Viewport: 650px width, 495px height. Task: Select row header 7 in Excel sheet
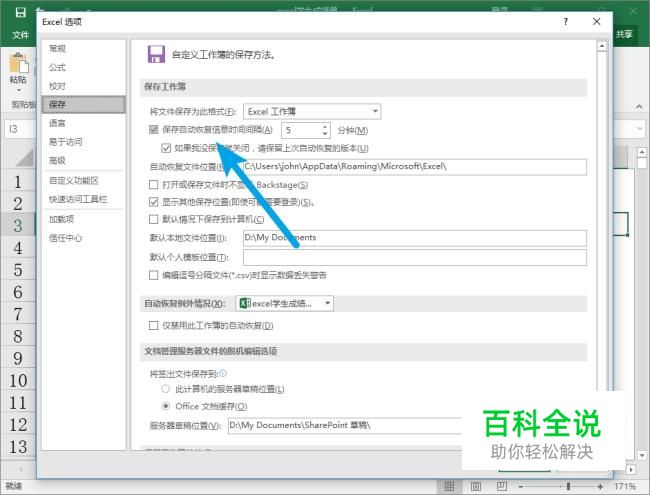click(x=18, y=314)
